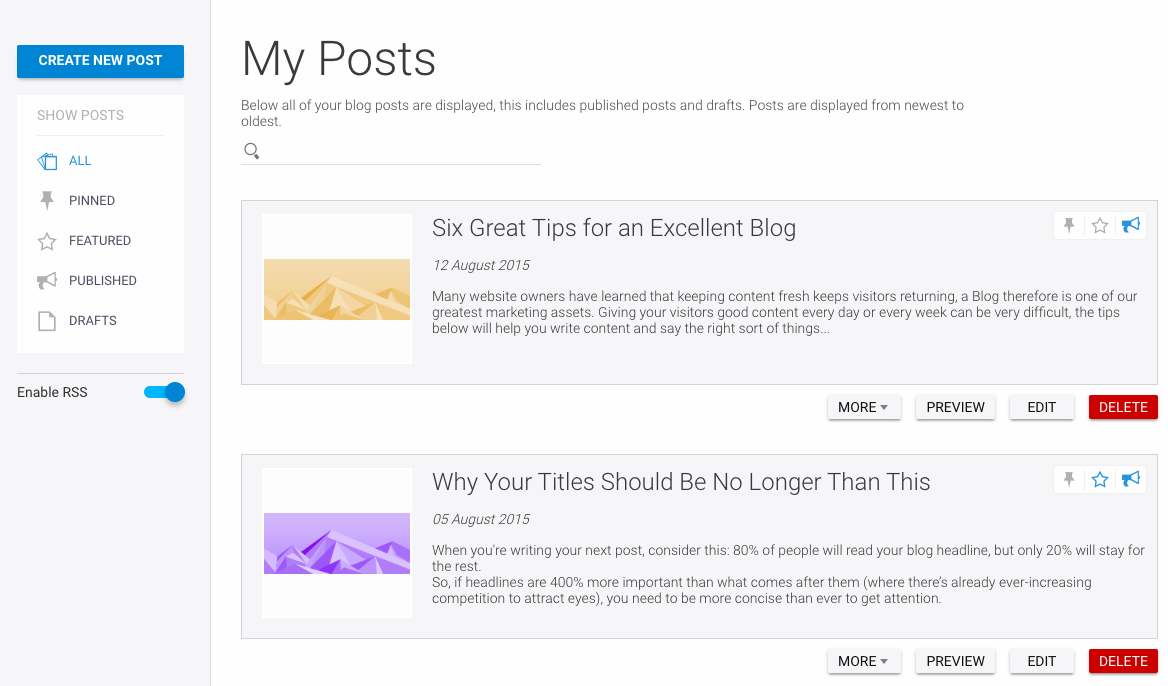This screenshot has height=686, width=1168.
Task: Toggle megaphone publish icon on Why Your Titles post
Action: 1131,480
